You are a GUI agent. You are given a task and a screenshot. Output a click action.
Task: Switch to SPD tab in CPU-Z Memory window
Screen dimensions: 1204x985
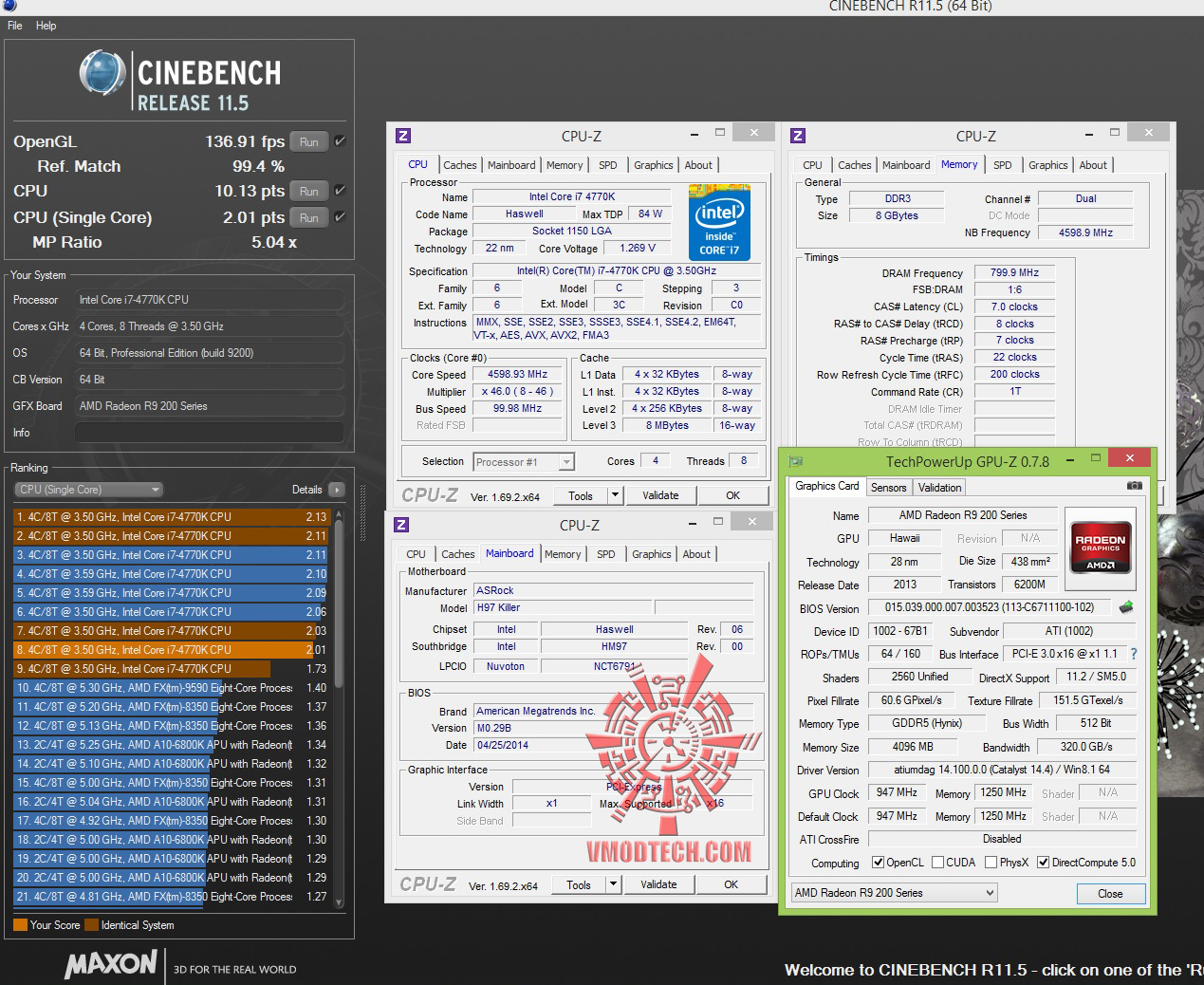1002,165
